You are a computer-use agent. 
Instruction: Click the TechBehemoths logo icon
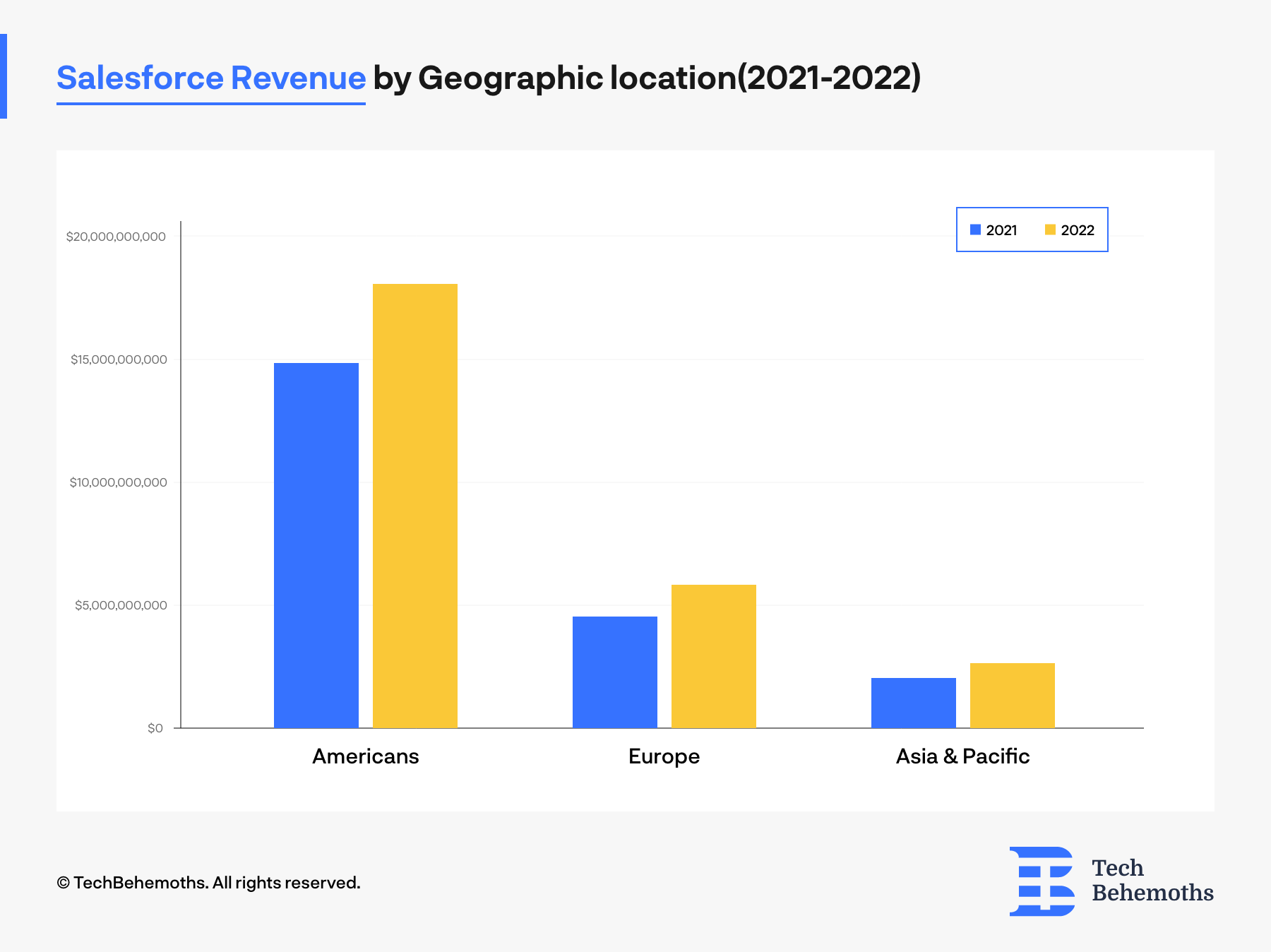pyautogui.click(x=1042, y=881)
